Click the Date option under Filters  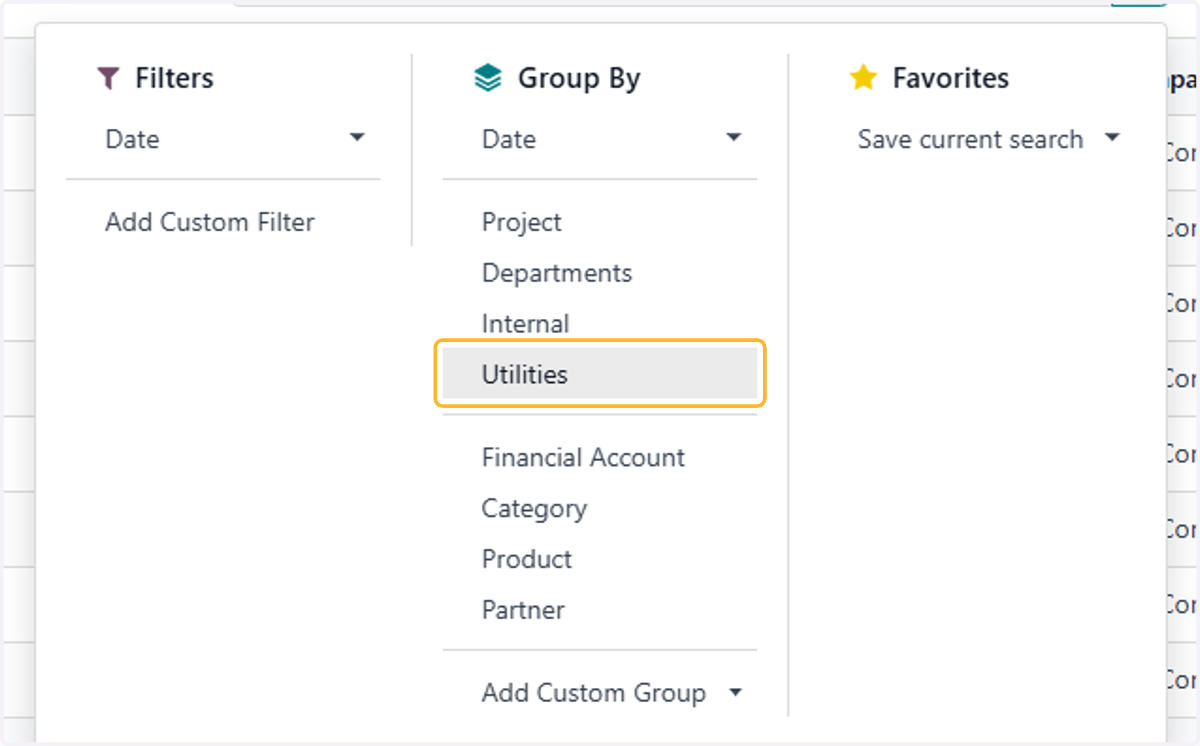click(132, 139)
